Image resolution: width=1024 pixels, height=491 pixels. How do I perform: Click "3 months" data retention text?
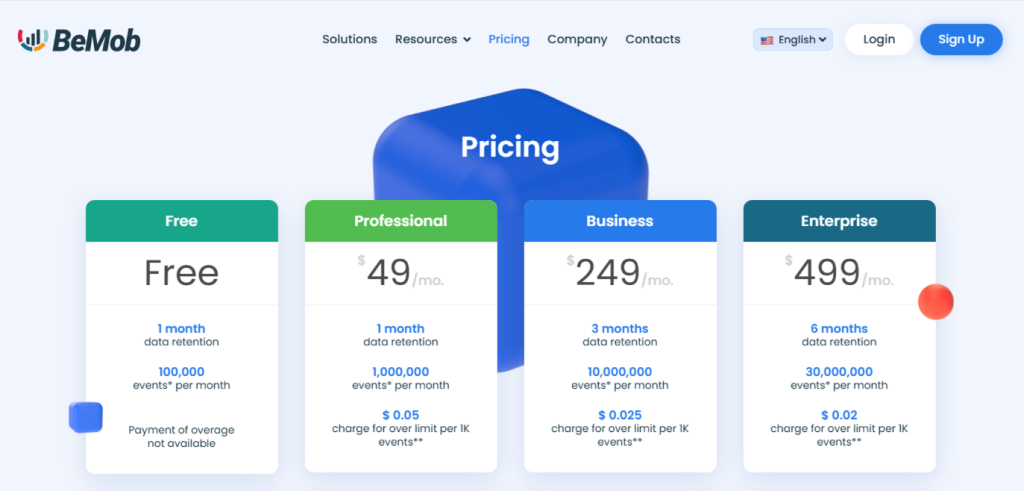620,328
